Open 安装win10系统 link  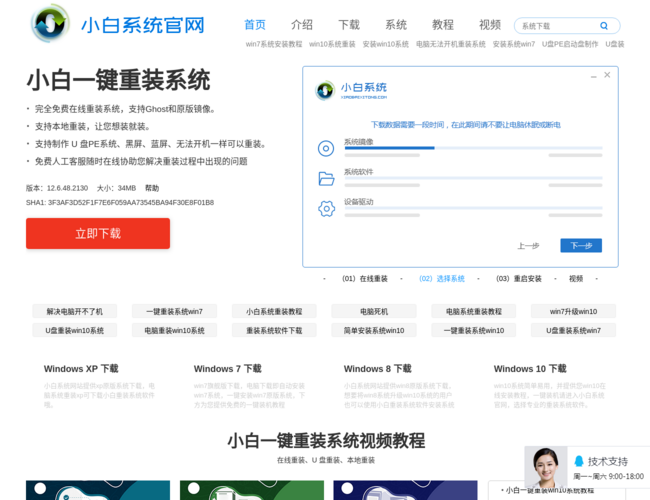coord(386,44)
